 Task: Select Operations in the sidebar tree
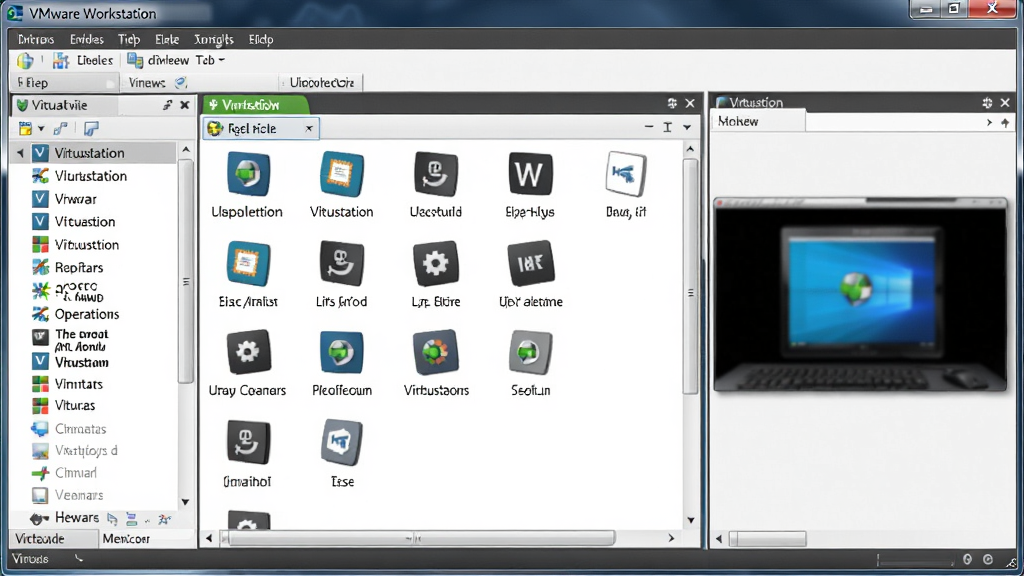click(87, 314)
